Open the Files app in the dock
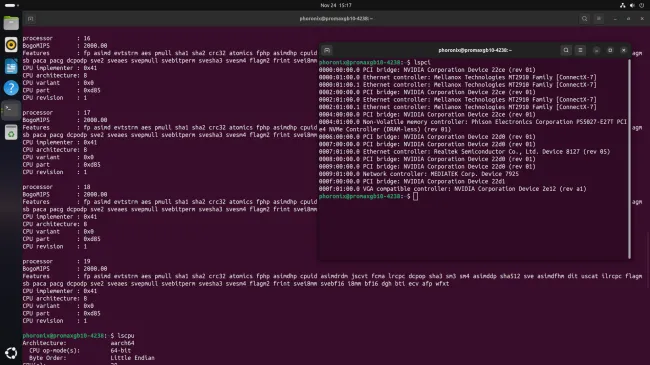Image resolution: width=650 pixels, height=365 pixels. [x=11, y=23]
